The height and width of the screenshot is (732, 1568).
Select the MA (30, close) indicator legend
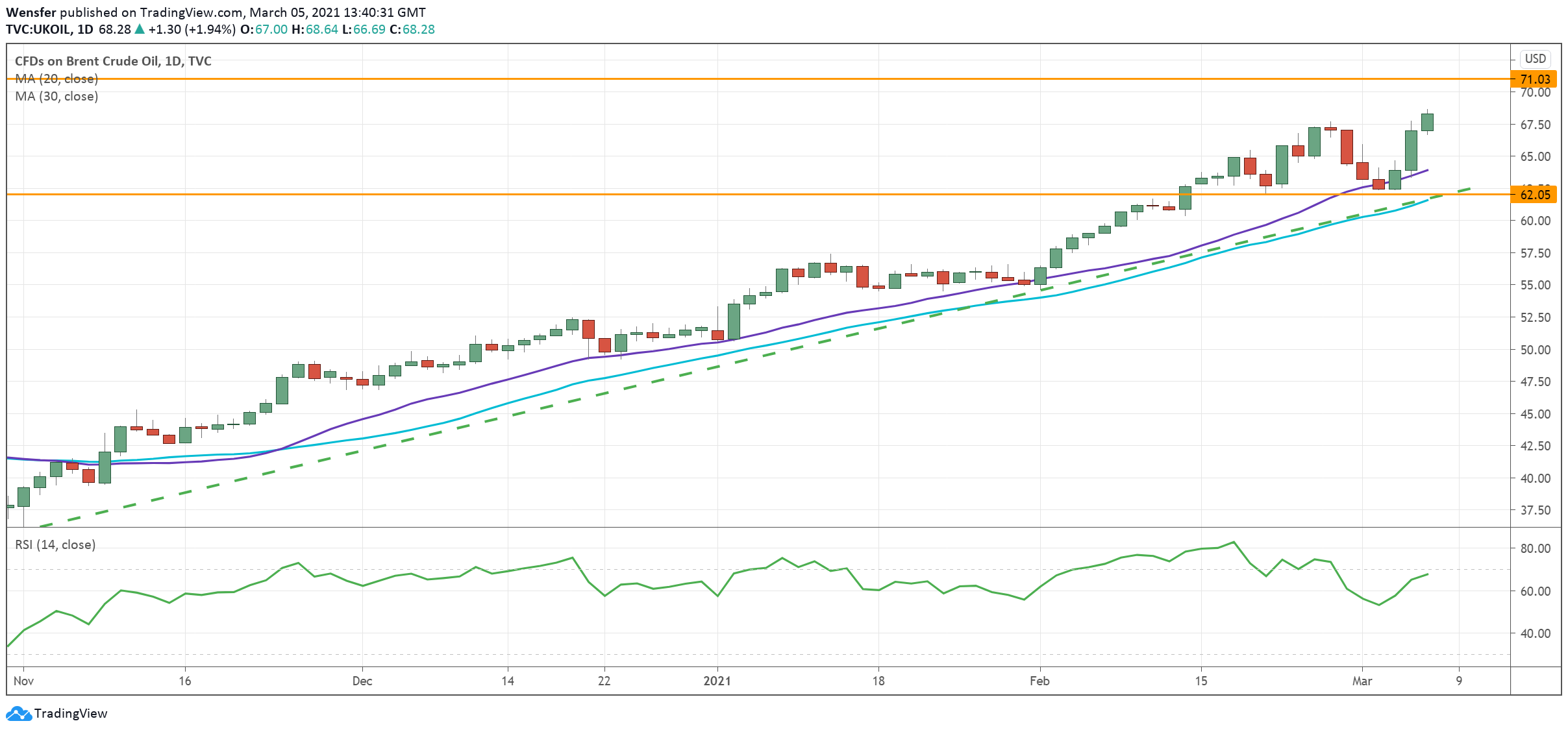(56, 96)
